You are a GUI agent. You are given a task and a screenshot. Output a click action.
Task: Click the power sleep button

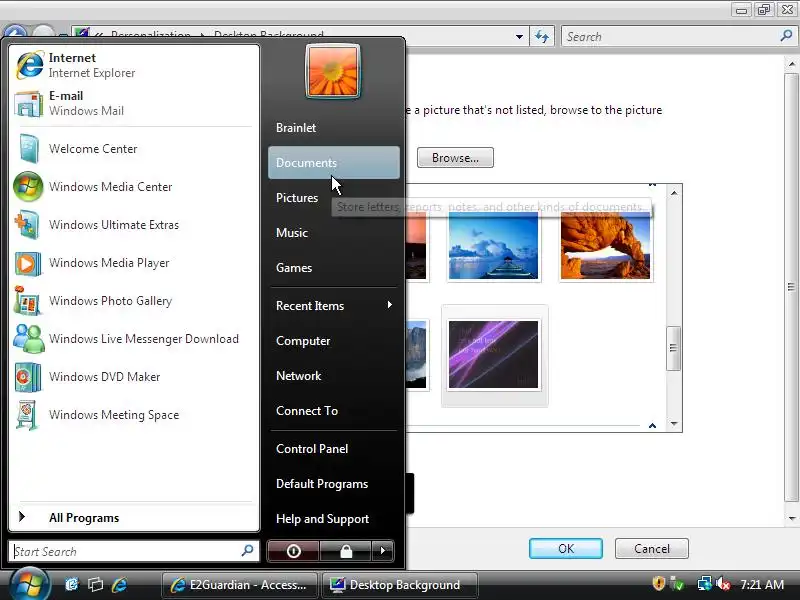click(x=293, y=551)
